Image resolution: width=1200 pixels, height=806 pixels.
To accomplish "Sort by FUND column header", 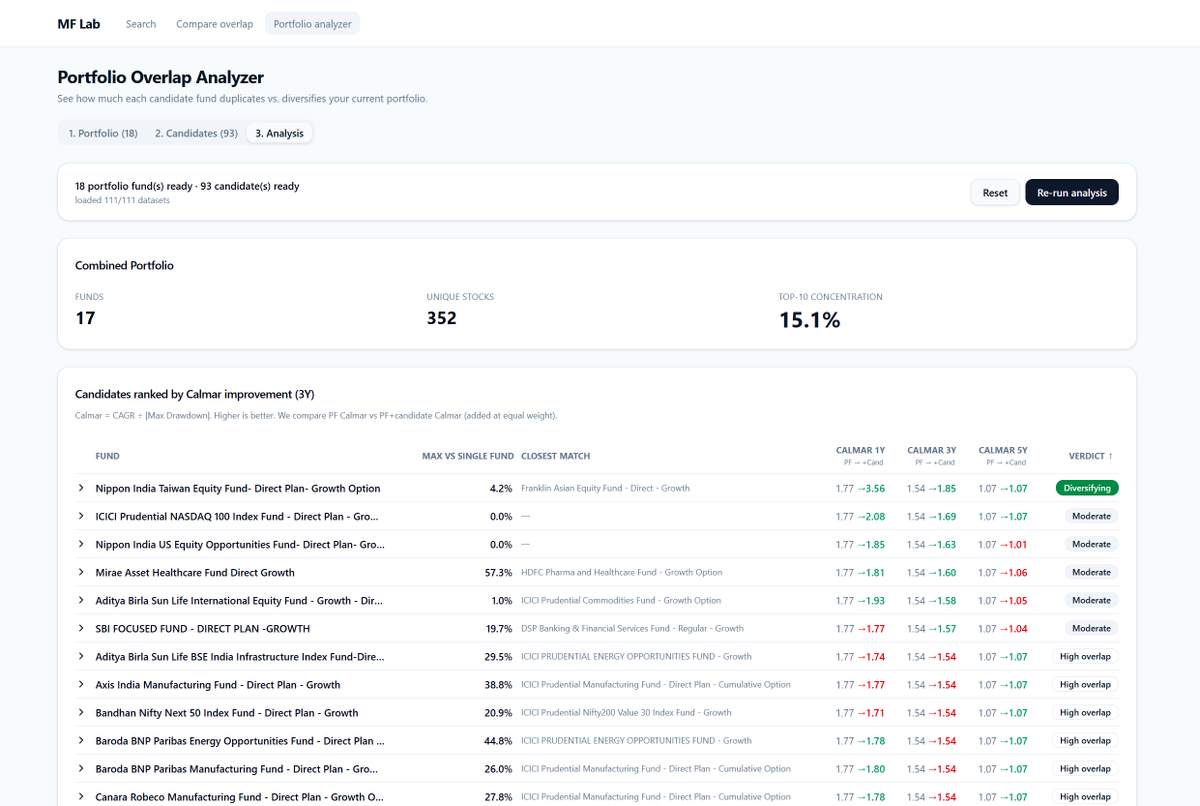I will [107, 456].
